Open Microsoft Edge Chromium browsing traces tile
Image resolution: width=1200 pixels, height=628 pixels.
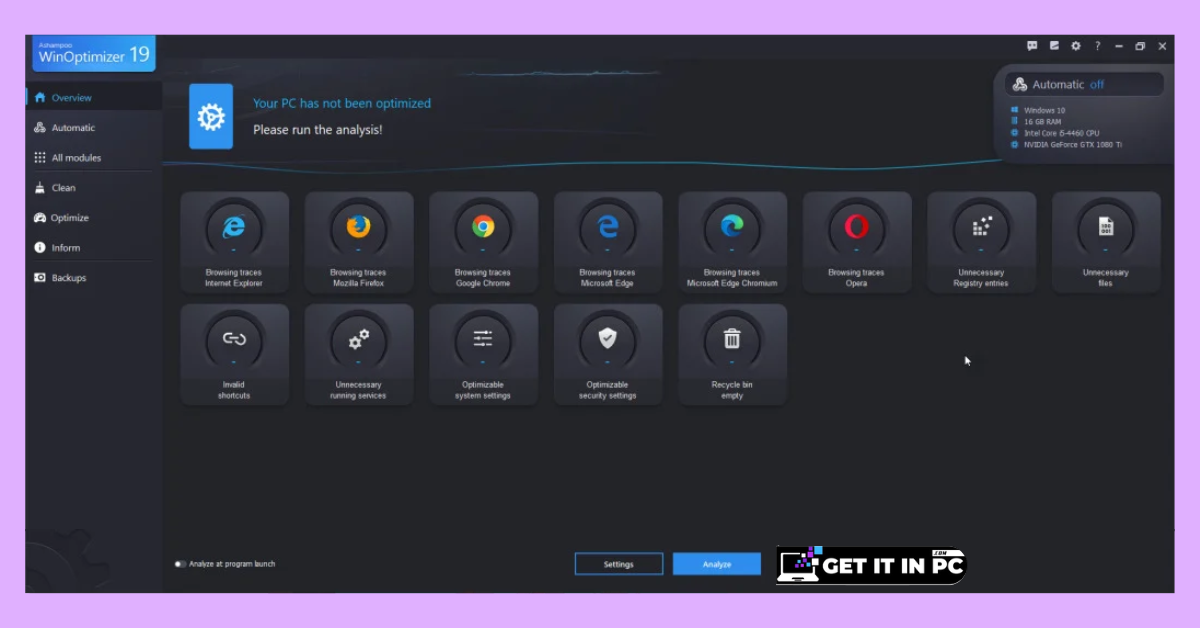coord(732,242)
